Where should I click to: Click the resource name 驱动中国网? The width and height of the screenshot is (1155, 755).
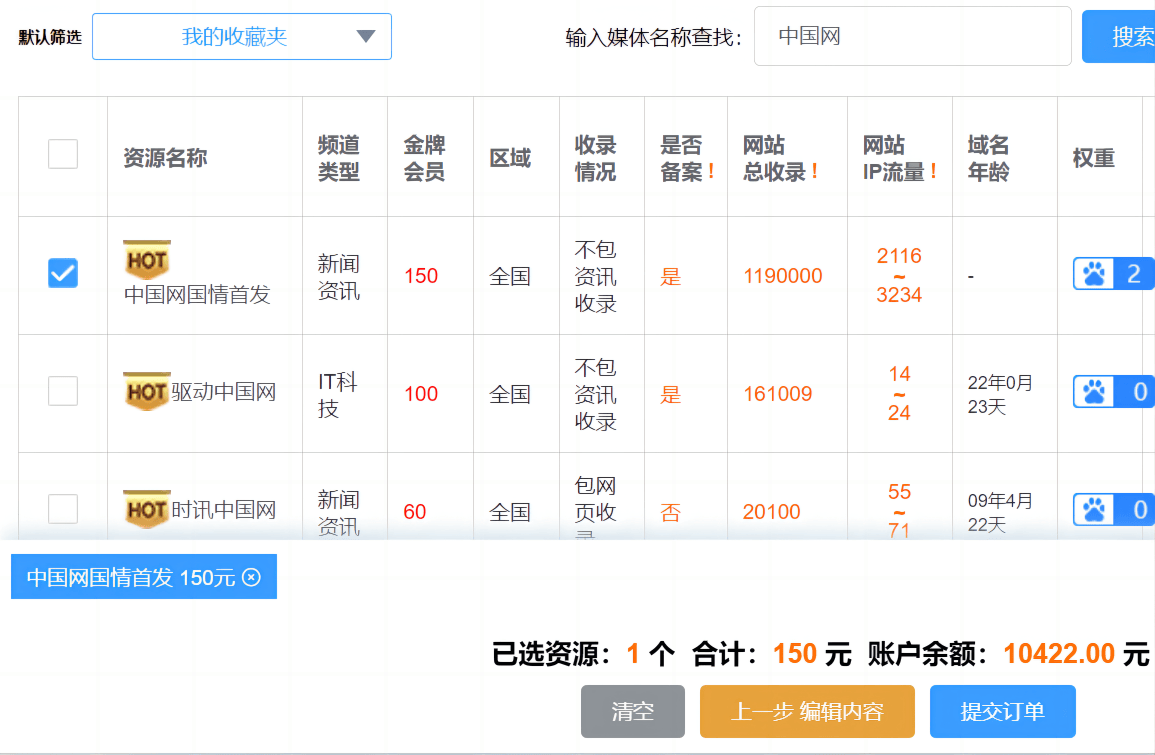pyautogui.click(x=224, y=392)
